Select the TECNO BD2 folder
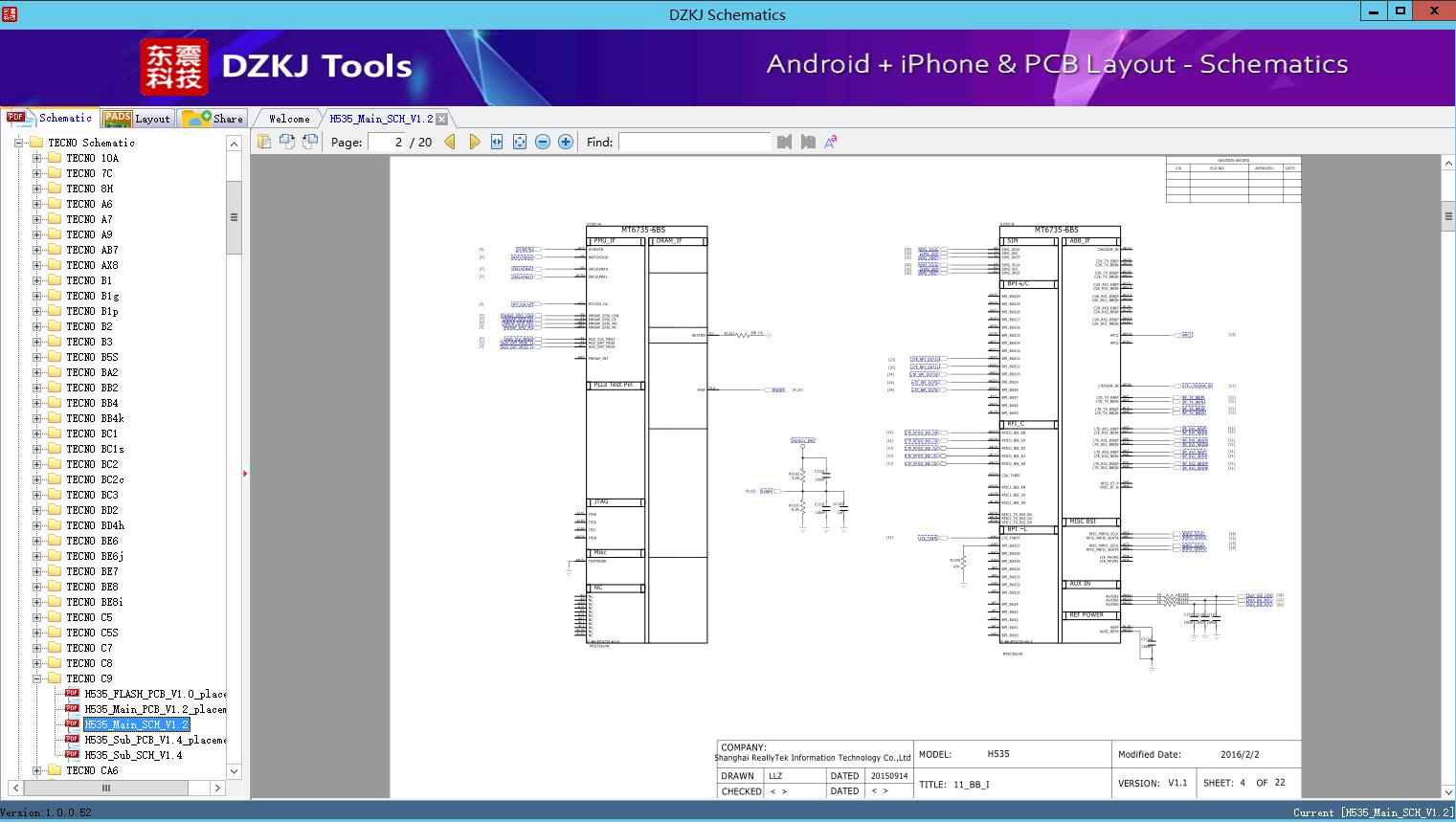The width and height of the screenshot is (1456, 822). point(92,510)
